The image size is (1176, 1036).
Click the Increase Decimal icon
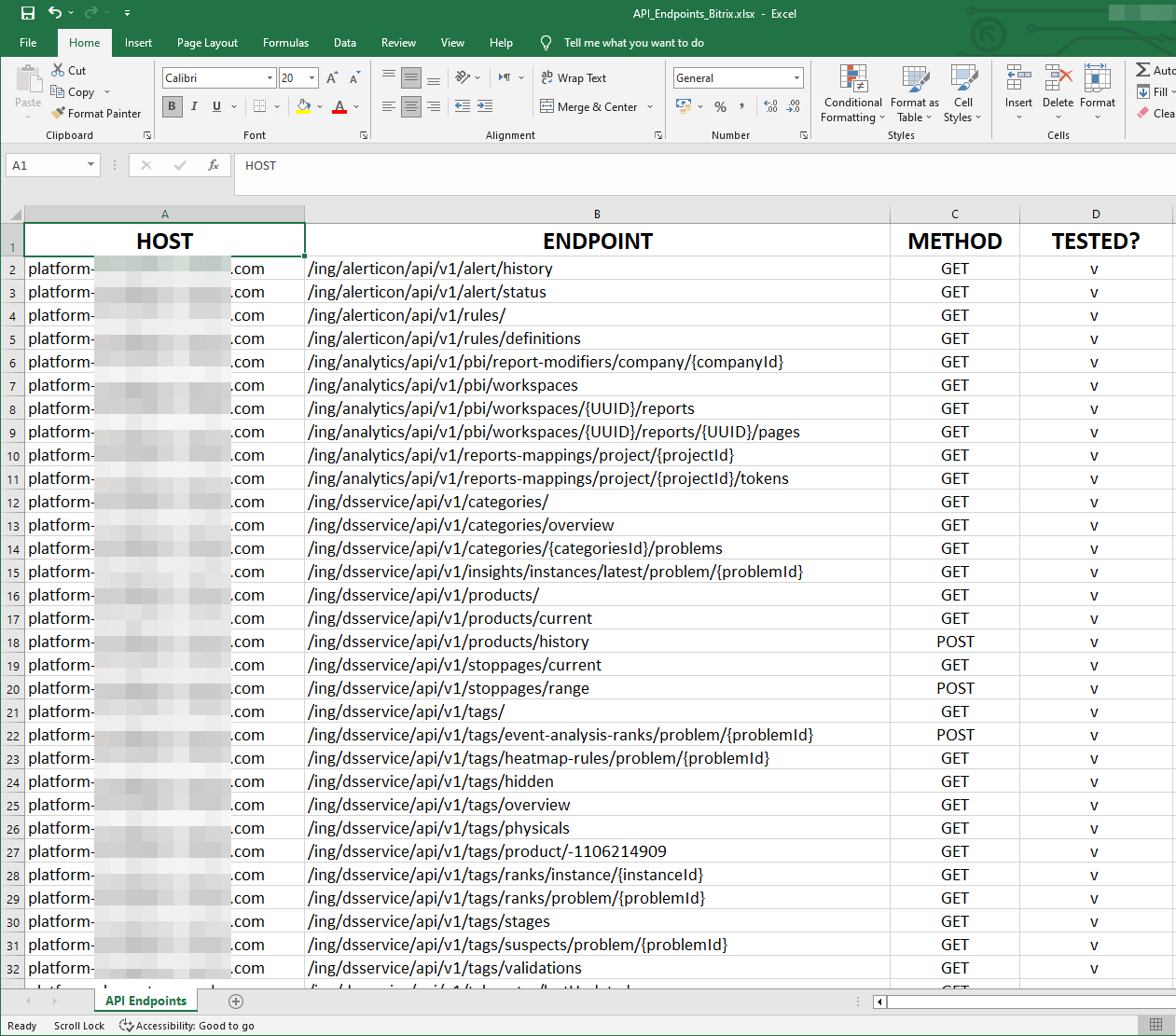(770, 106)
